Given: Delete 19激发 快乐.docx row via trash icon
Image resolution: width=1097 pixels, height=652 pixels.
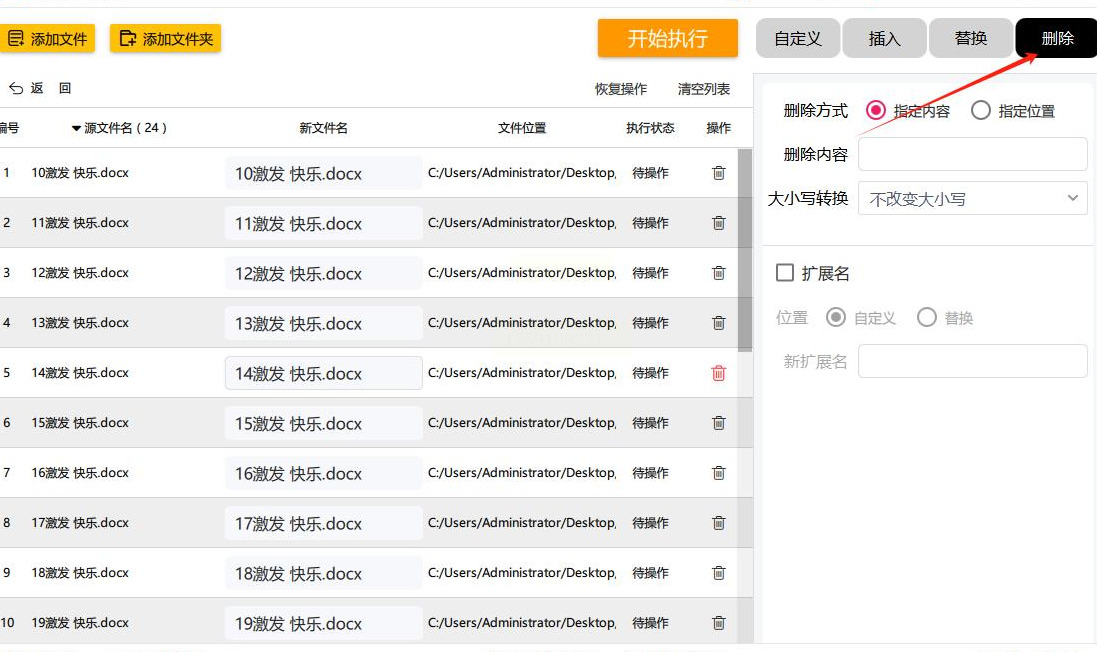Looking at the screenshot, I should coord(719,623).
